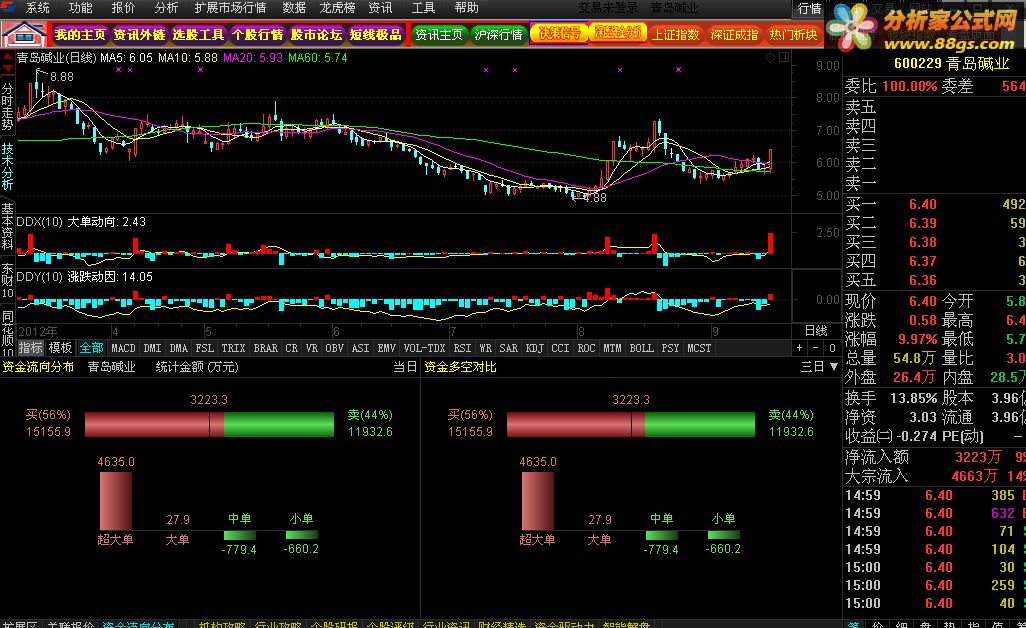
Task: Click red buy bar in 资金流向分布
Action: pyautogui.click(x=154, y=424)
